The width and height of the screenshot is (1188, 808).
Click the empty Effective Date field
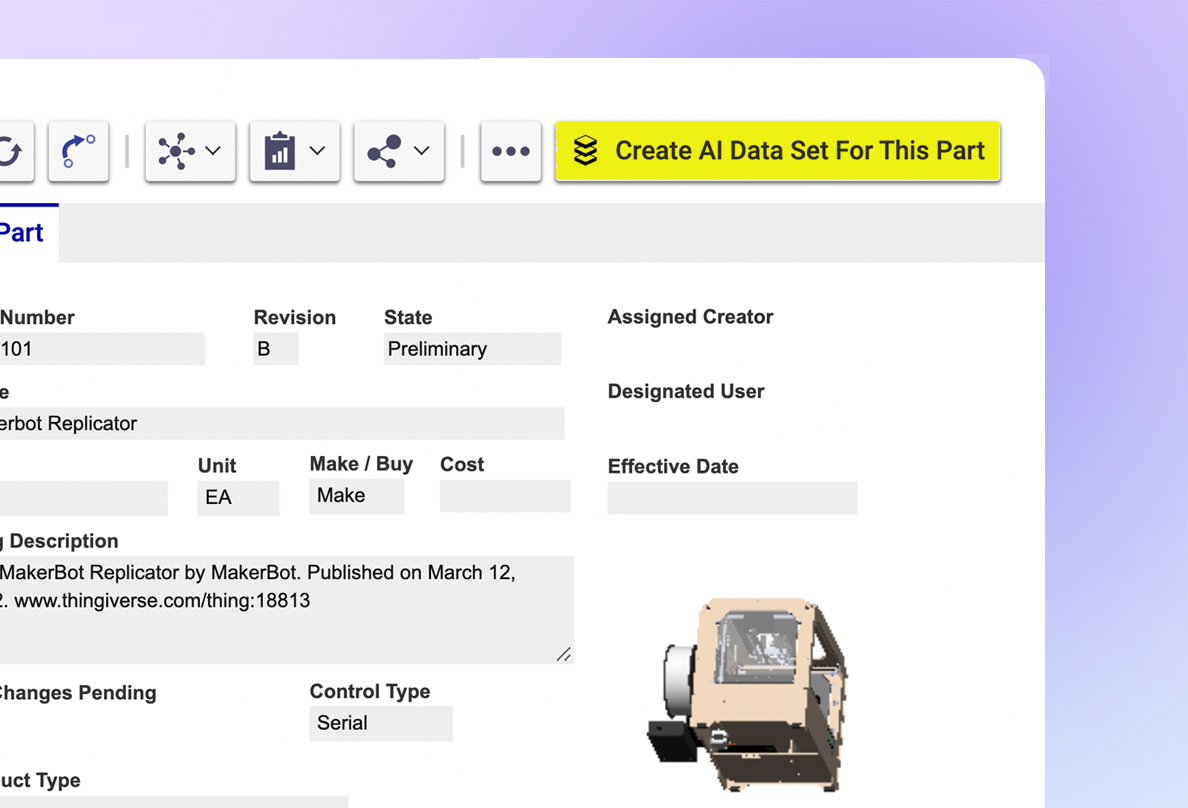pos(732,498)
